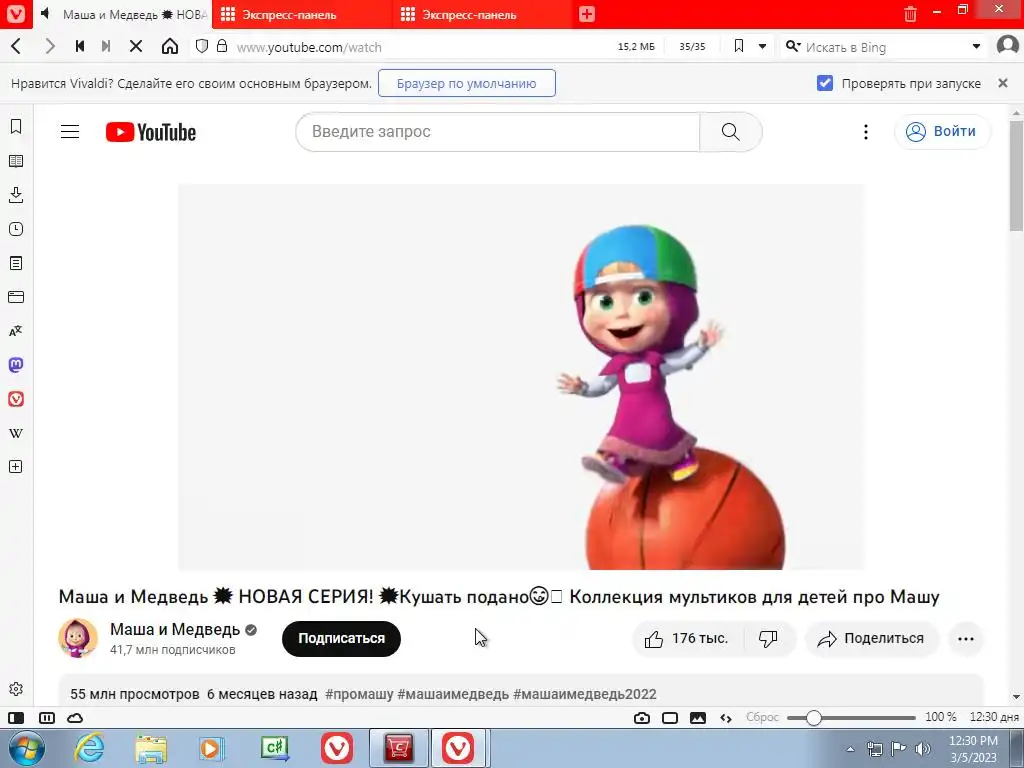The image size is (1024, 768).
Task: Stop loading the page
Action: click(136, 46)
